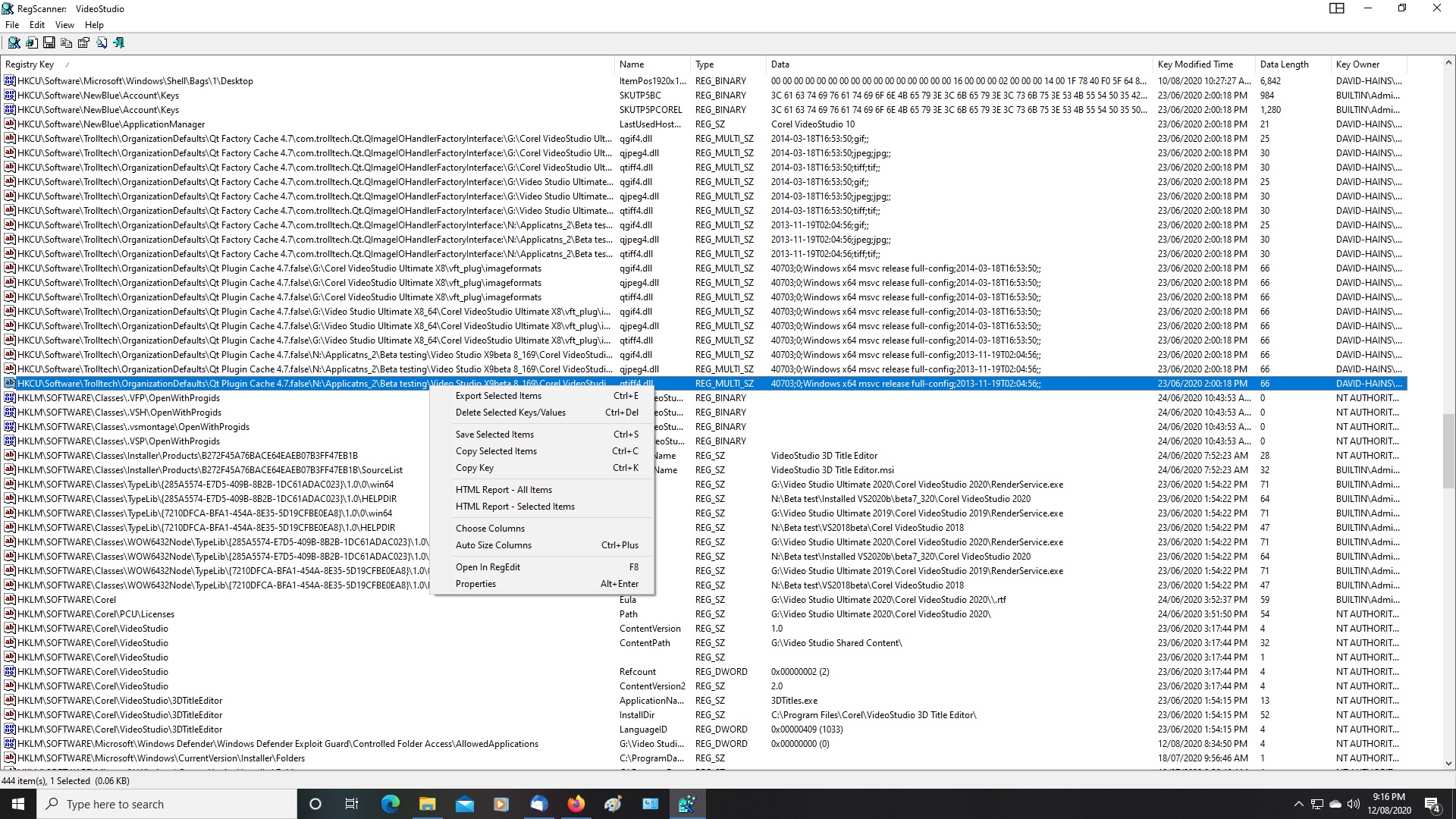Open the Edit menu
The width and height of the screenshot is (1456, 819).
[x=37, y=25]
